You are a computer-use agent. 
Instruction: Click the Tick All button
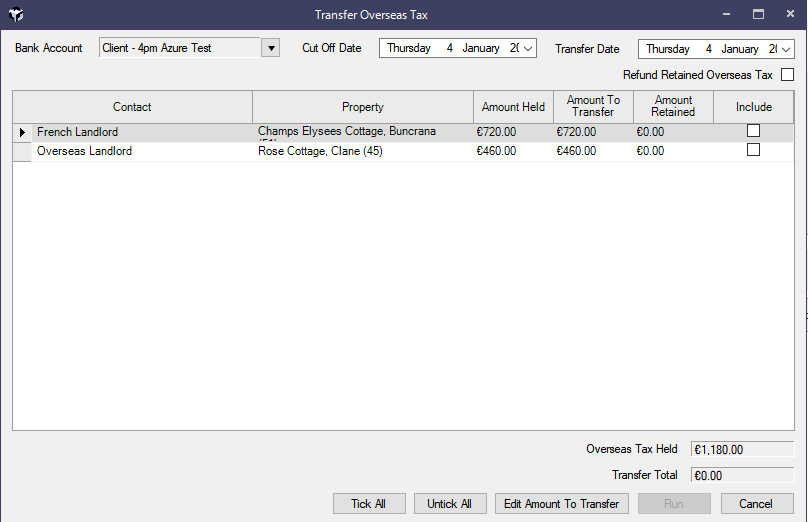368,504
